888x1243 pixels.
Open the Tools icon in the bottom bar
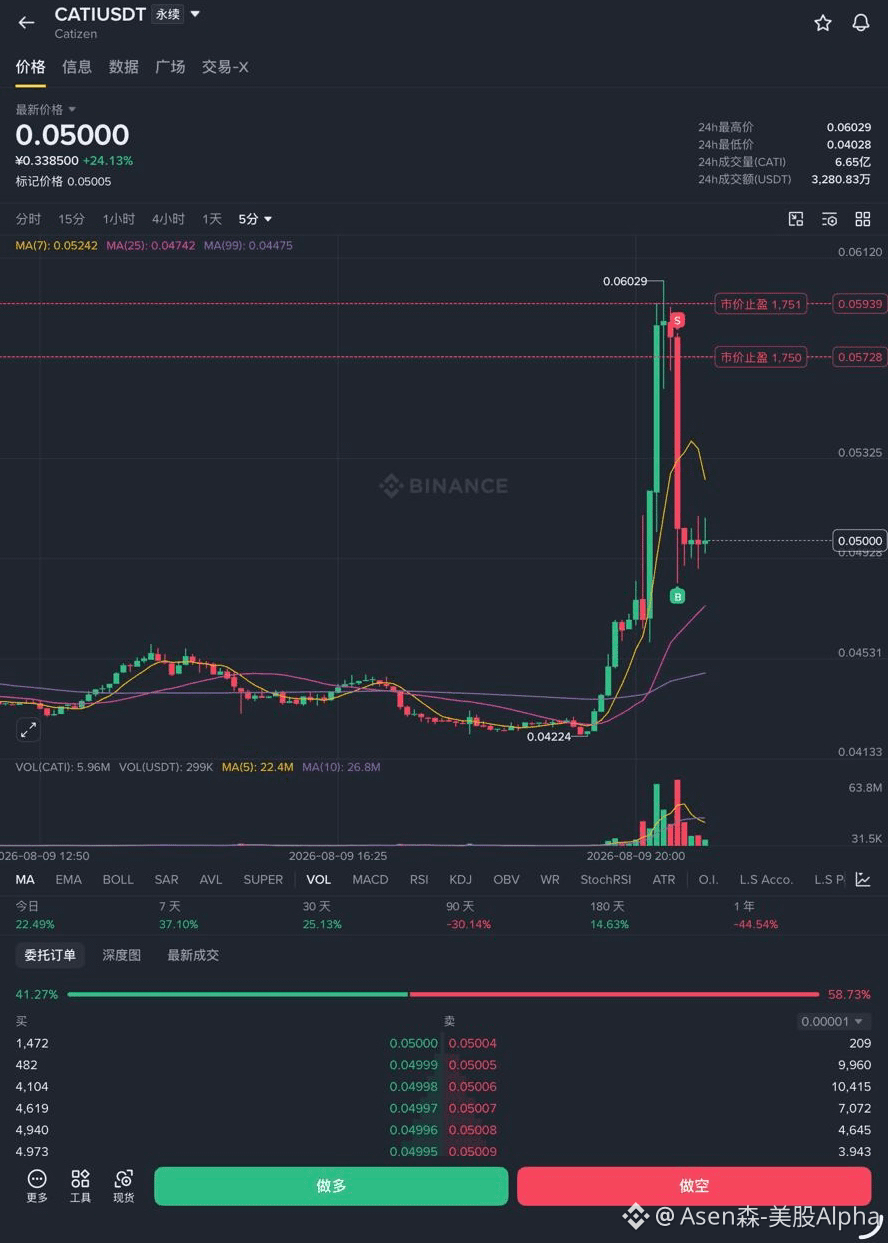[x=80, y=1185]
